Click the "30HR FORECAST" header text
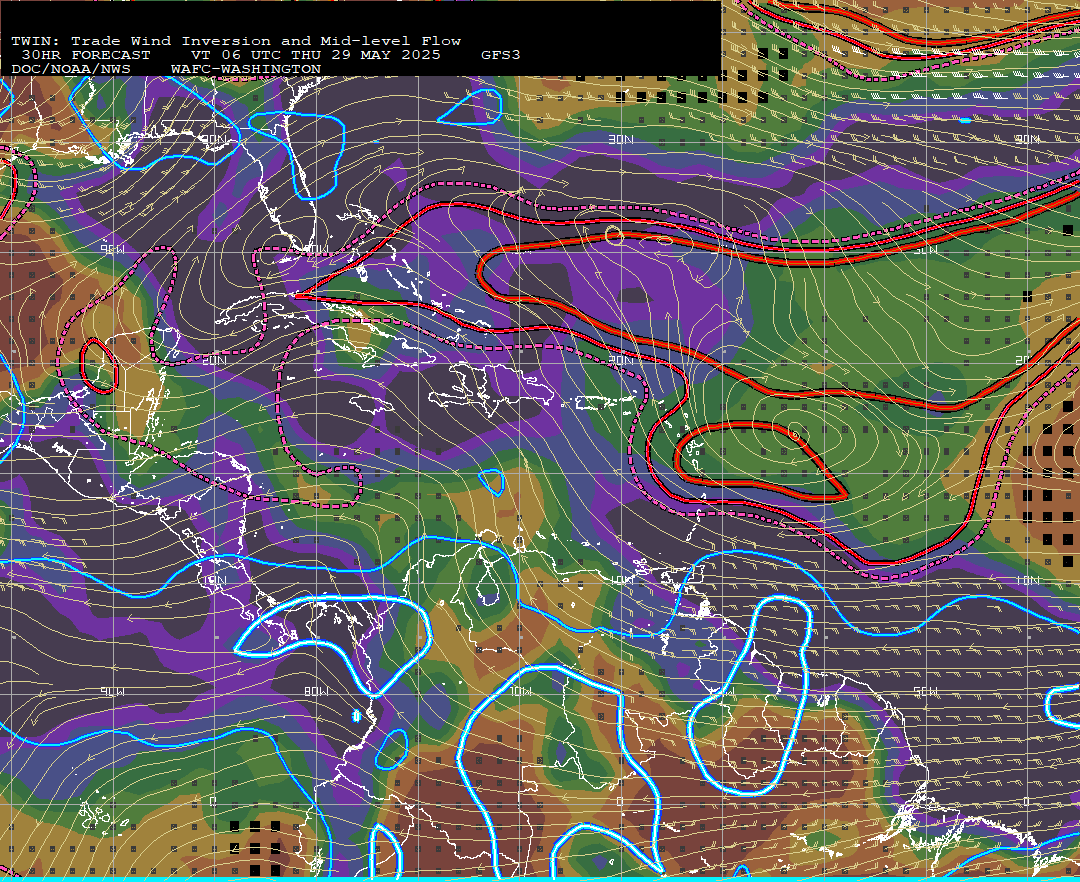 coord(85,55)
